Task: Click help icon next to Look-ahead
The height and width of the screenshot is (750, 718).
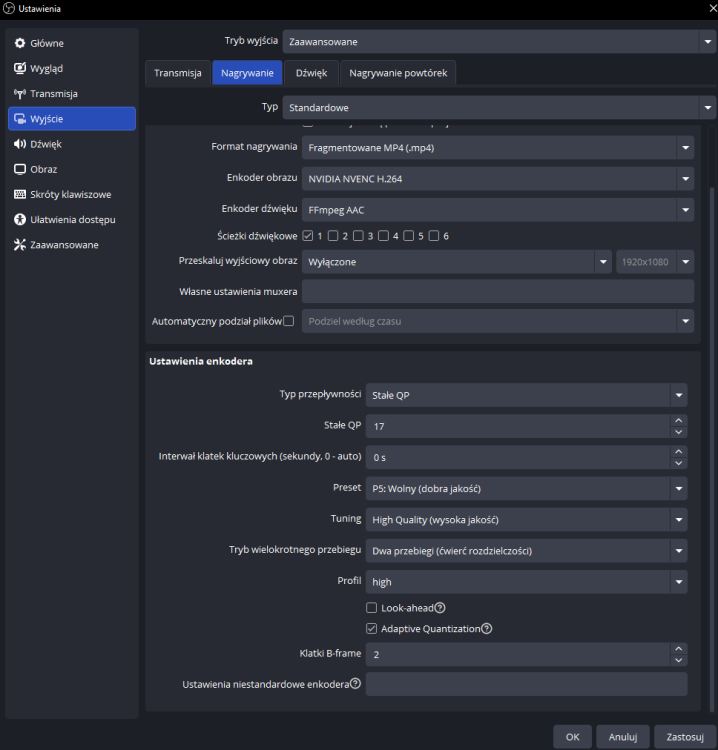Action: (x=440, y=608)
